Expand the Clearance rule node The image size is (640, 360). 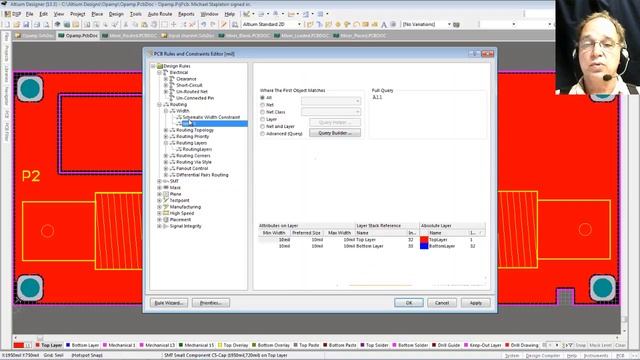[166, 79]
